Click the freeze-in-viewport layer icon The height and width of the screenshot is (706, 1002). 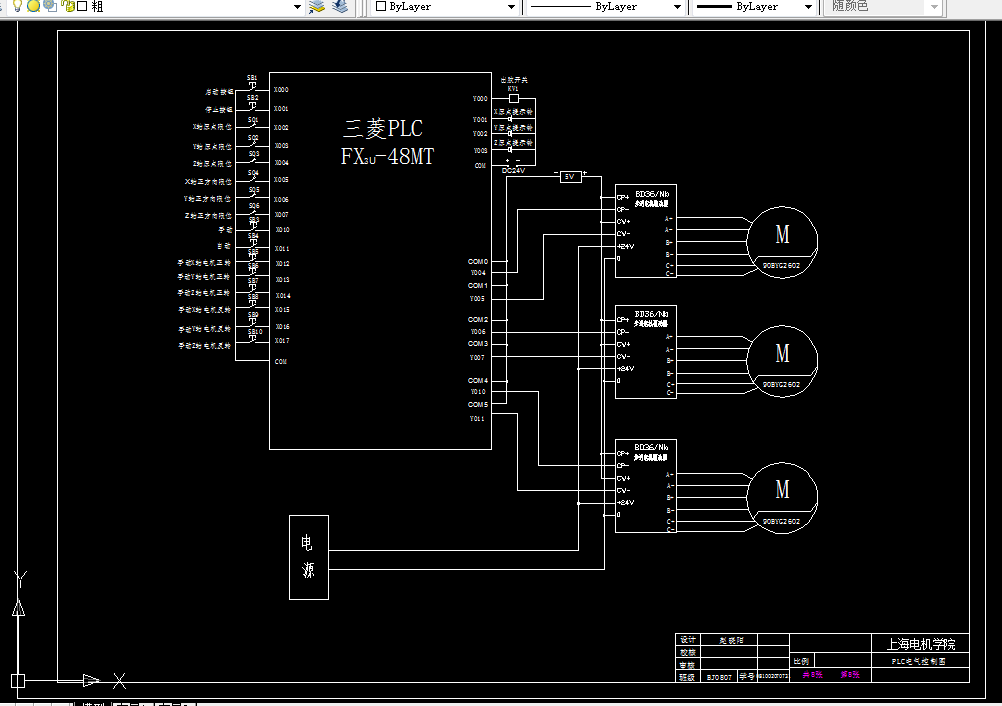50,6
